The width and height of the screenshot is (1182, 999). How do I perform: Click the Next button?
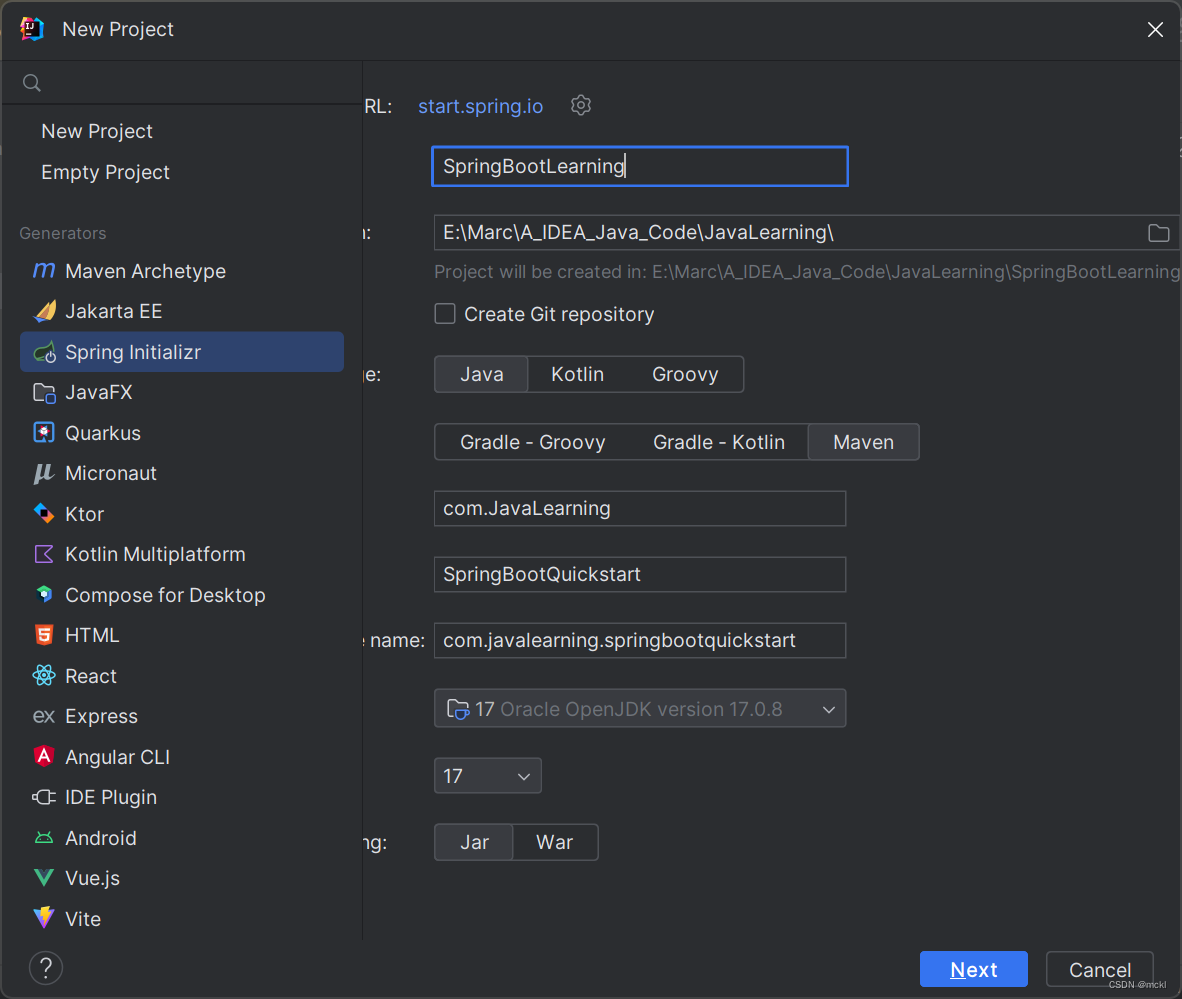pos(973,970)
